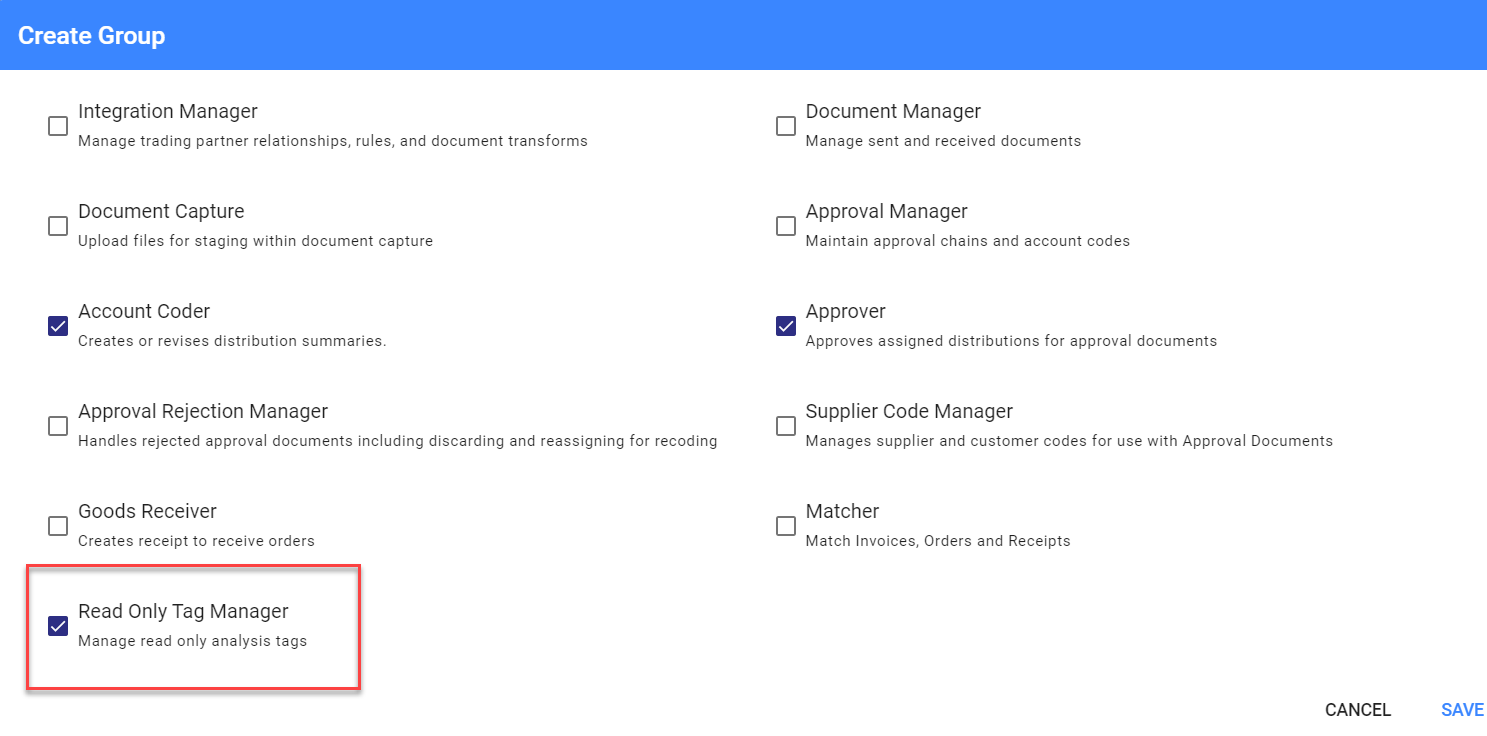Screen dimensions: 1487x736
Task: Click the Matcher role name
Action: (x=842, y=511)
